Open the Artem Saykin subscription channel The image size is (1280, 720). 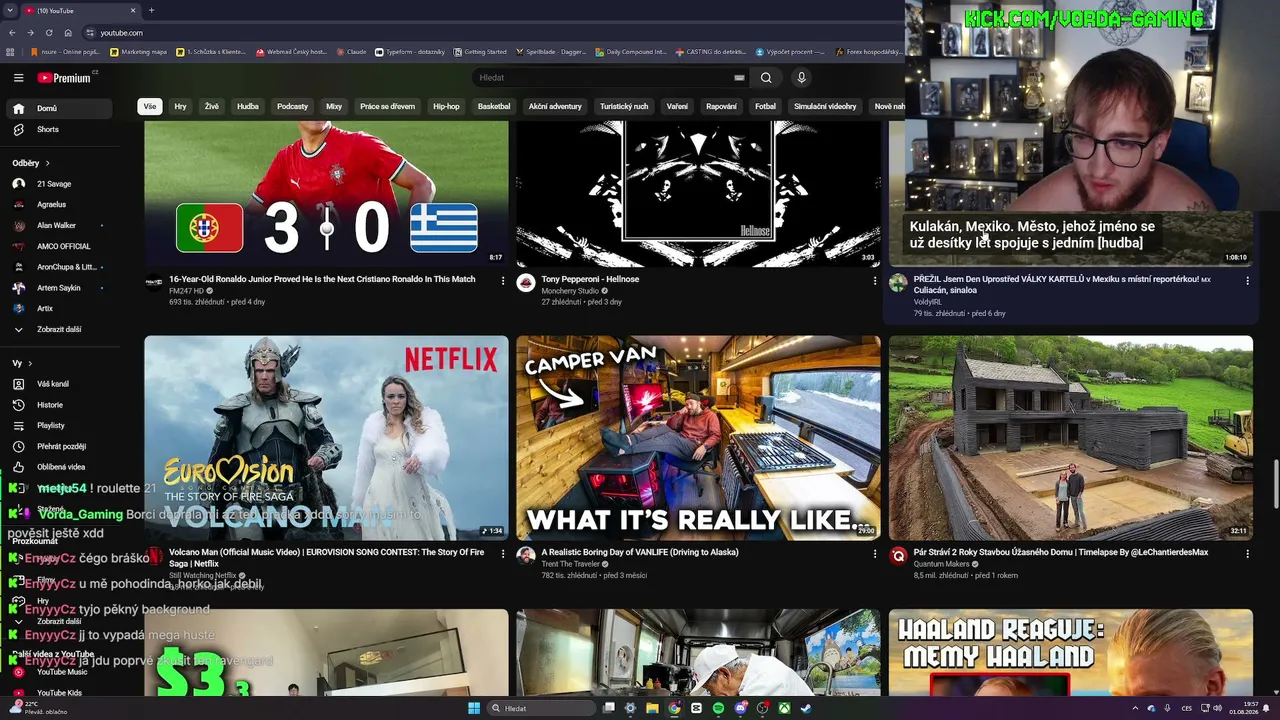coord(61,288)
